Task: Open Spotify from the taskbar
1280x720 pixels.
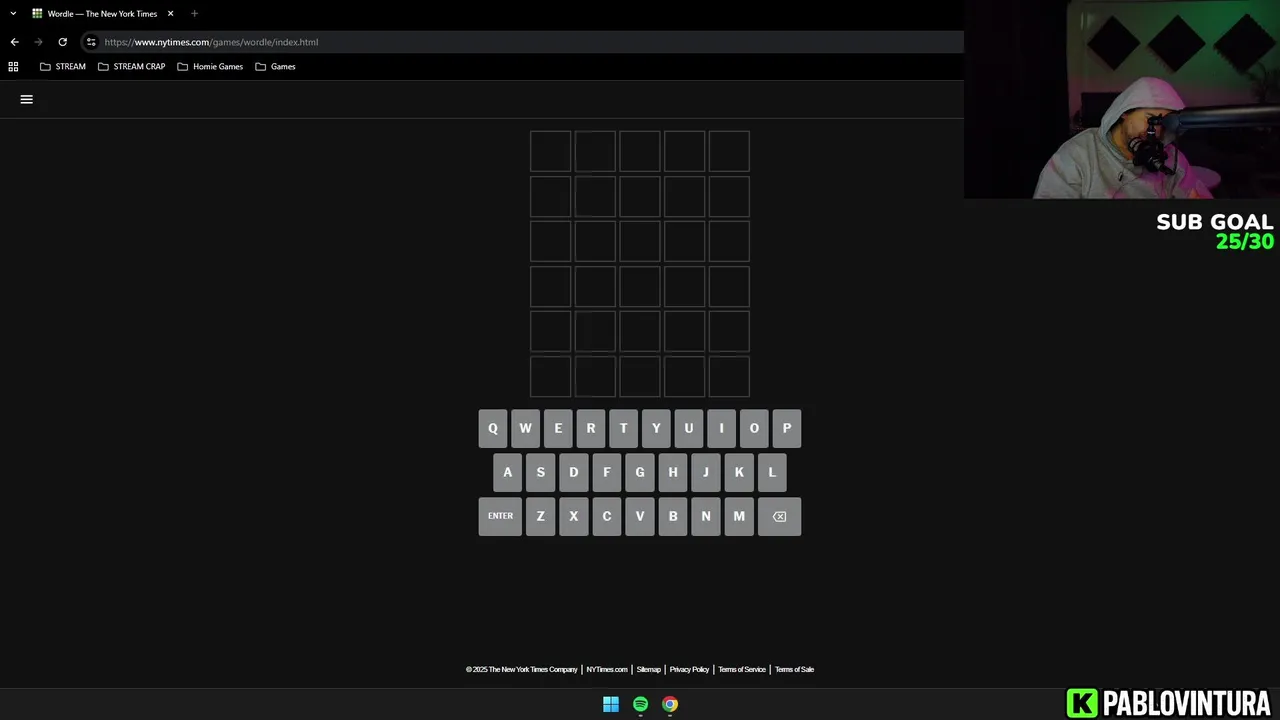Action: pos(640,704)
